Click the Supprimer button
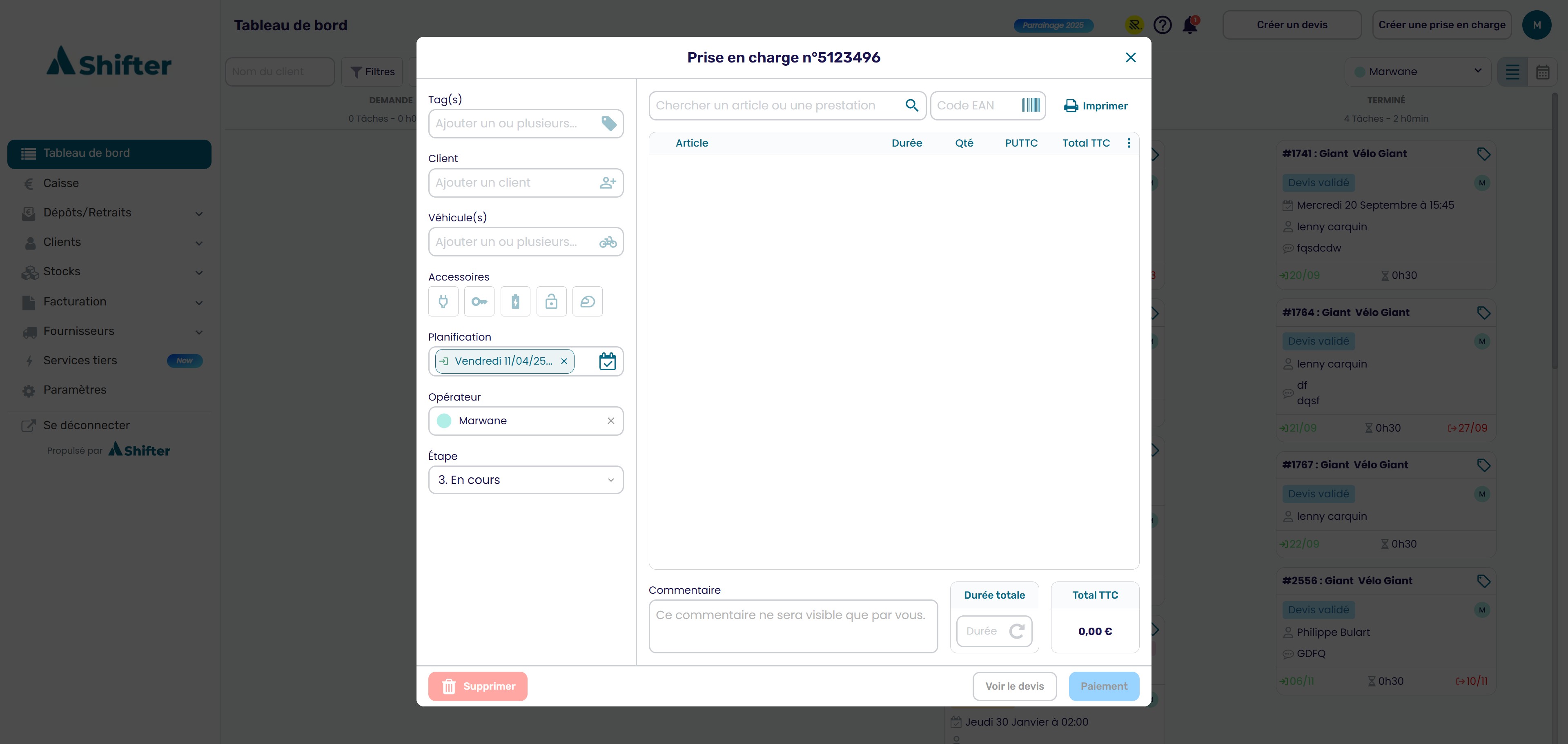Viewport: 1568px width, 744px height. pos(478,686)
